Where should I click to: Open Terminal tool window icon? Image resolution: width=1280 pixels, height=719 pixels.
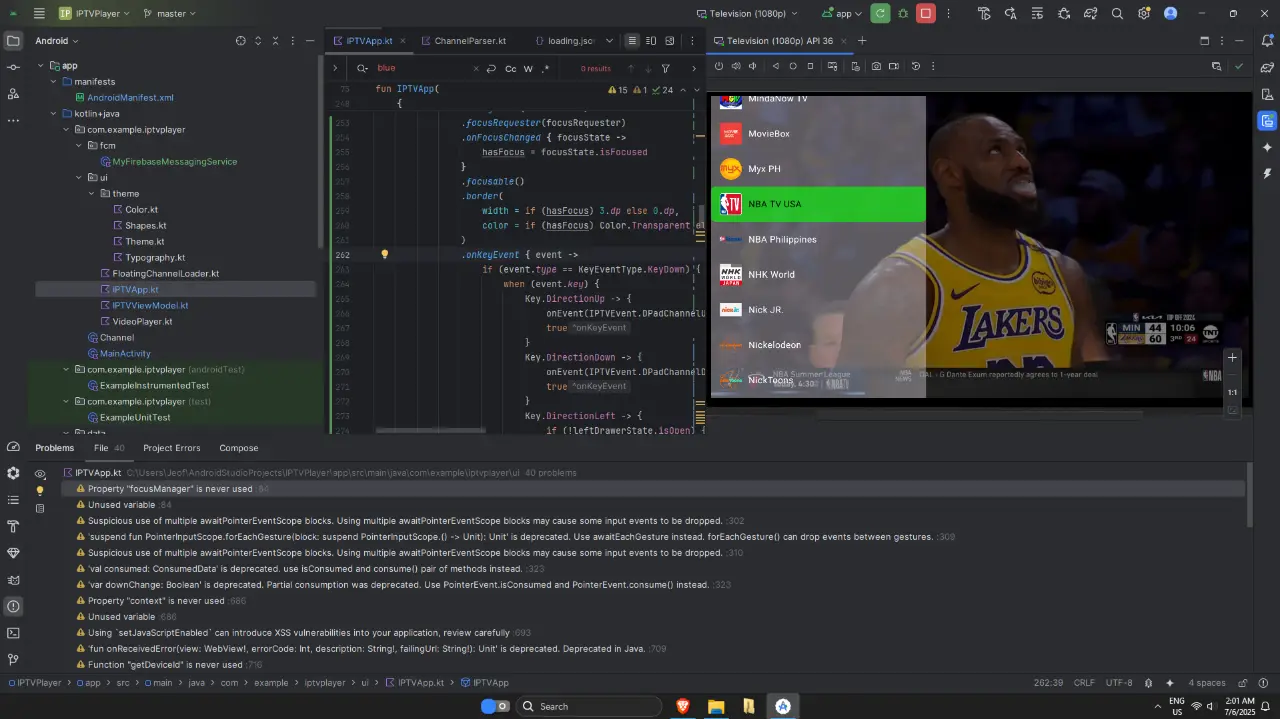pyautogui.click(x=13, y=633)
